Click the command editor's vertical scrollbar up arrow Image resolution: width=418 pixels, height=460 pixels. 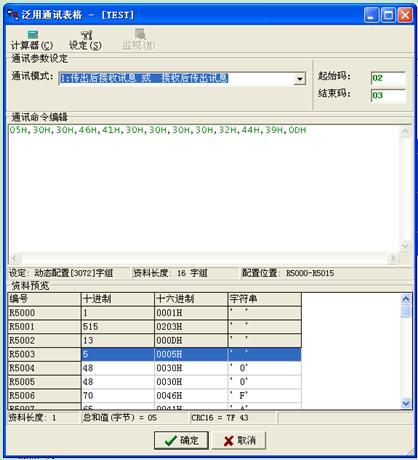click(x=405, y=132)
